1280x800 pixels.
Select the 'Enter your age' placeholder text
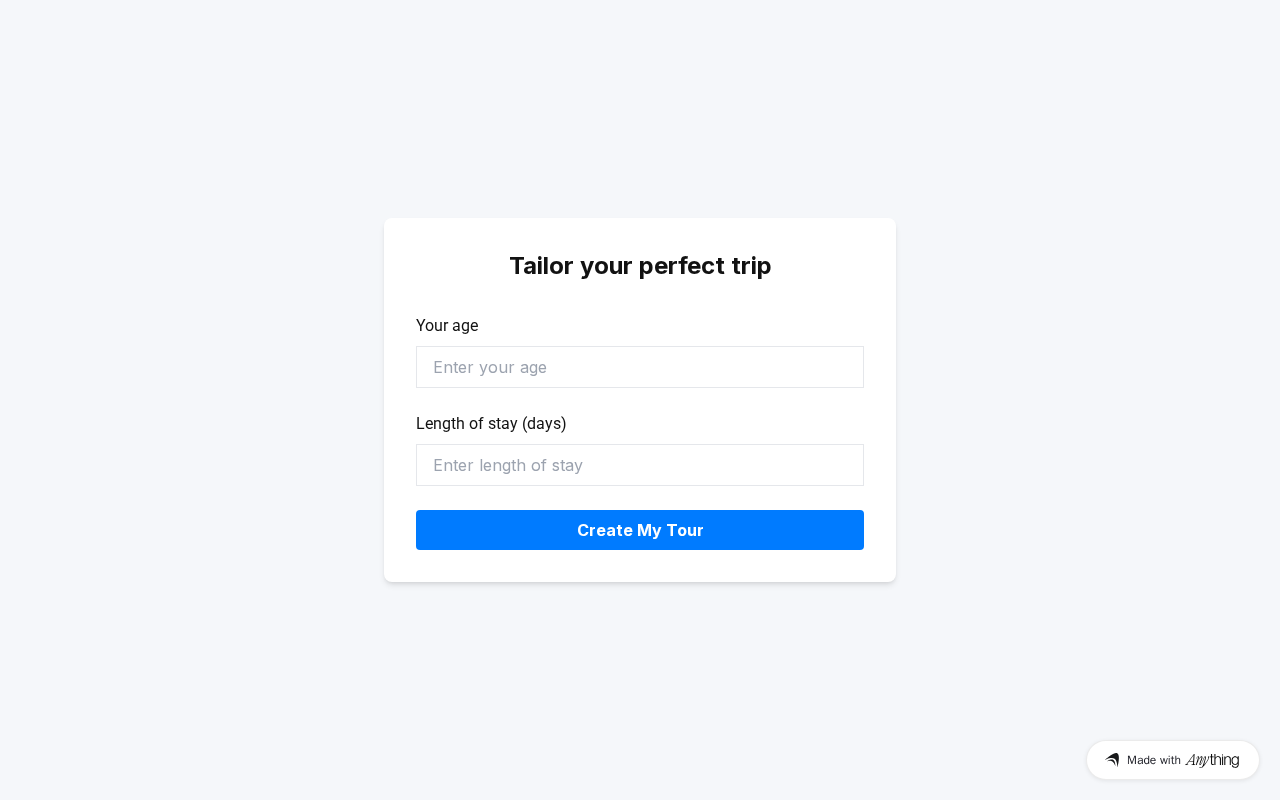click(x=490, y=367)
